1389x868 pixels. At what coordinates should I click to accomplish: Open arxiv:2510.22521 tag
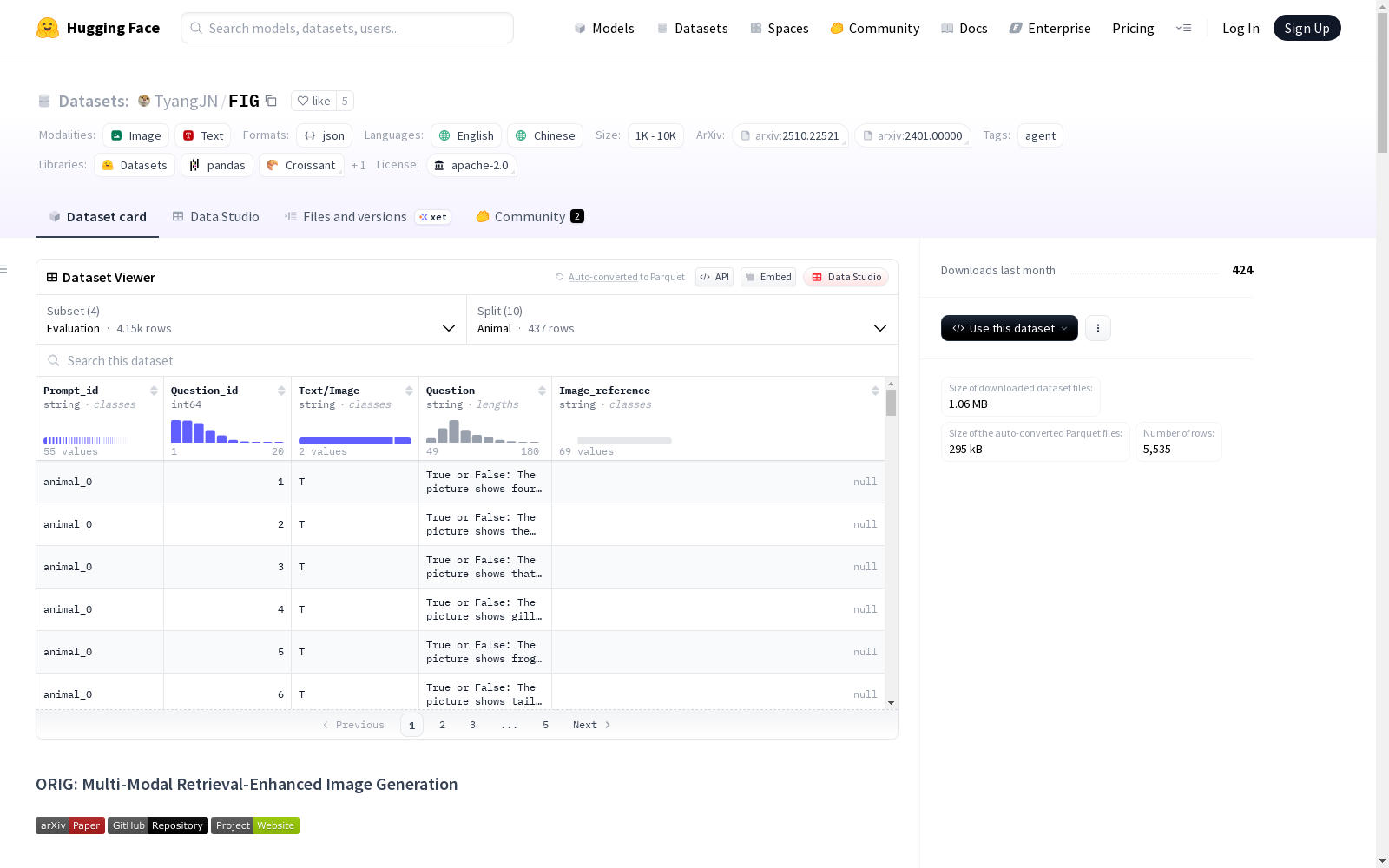(790, 135)
